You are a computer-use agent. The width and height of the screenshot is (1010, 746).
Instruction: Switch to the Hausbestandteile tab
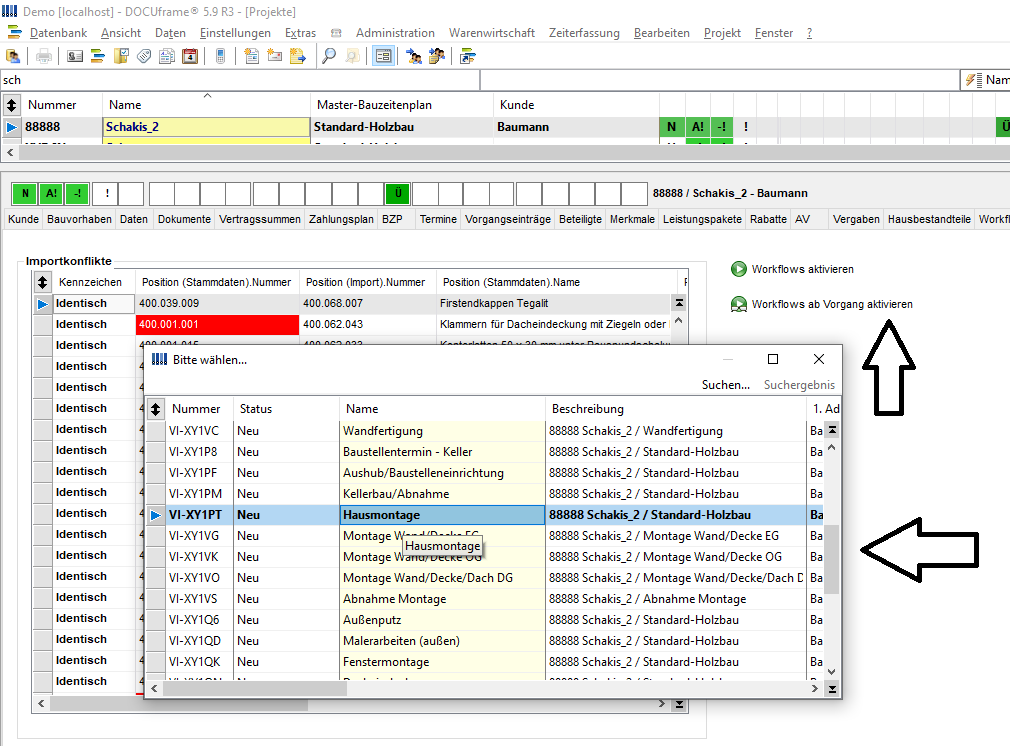929,219
